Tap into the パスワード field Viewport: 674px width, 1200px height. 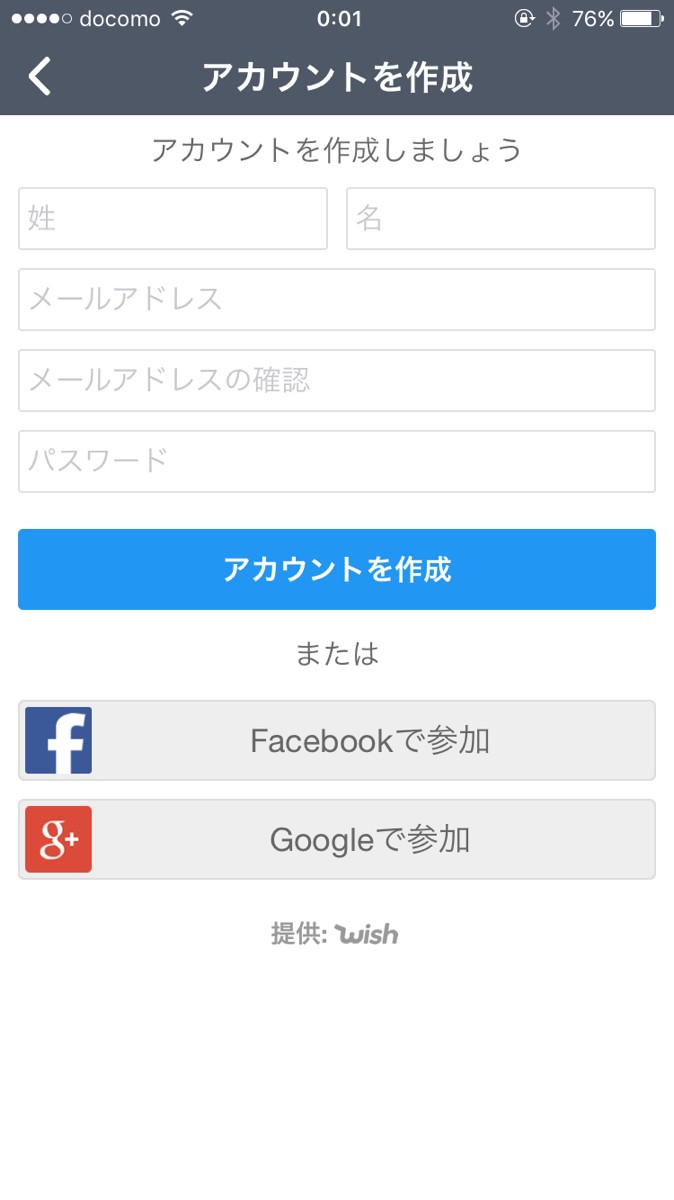coord(337,461)
